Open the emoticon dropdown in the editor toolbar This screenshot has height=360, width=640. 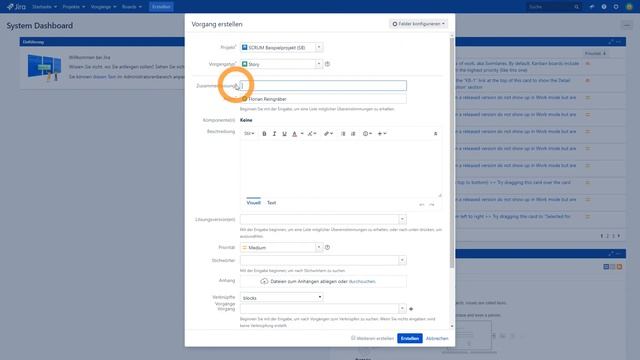tap(367, 133)
